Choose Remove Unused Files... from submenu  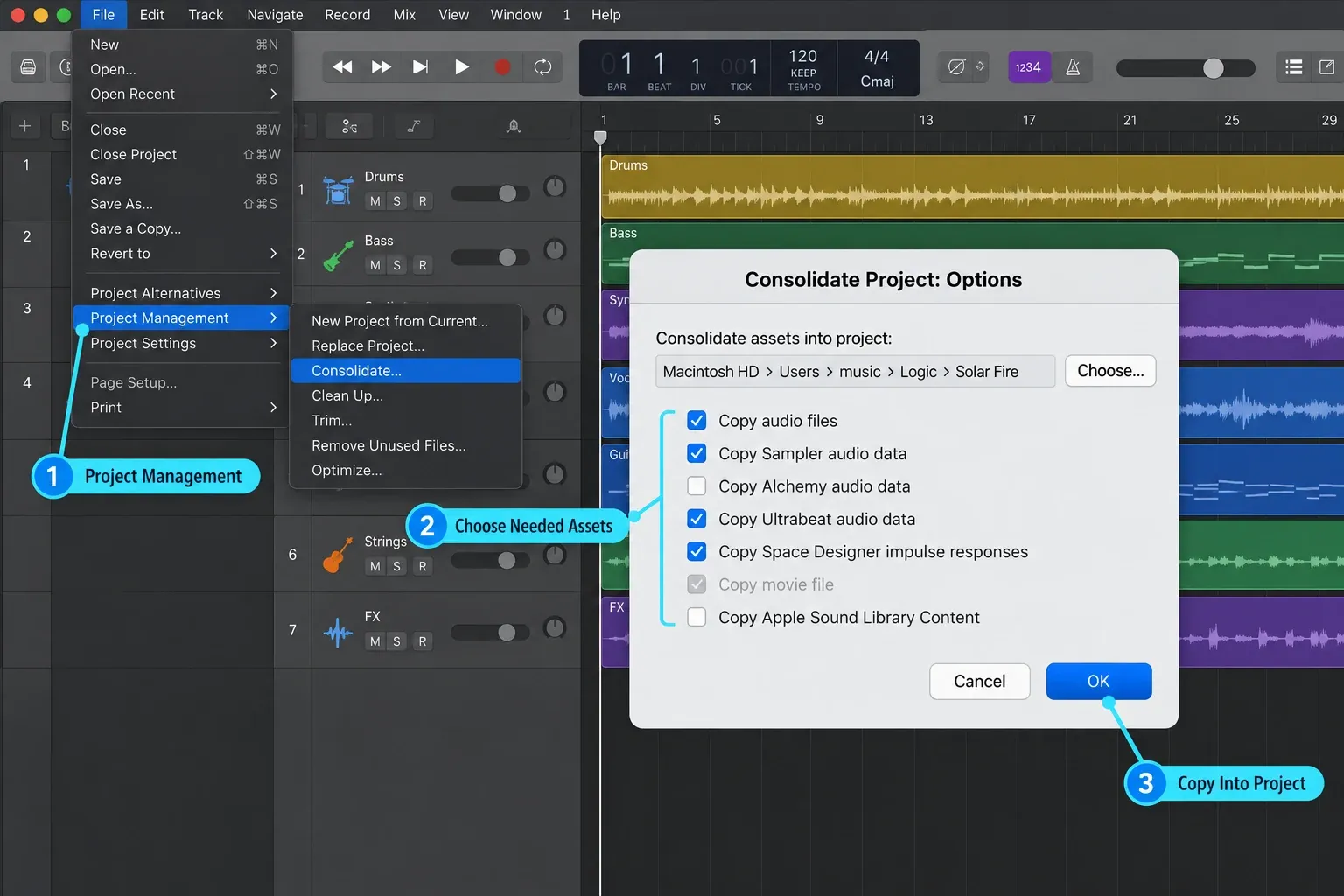pyautogui.click(x=406, y=445)
